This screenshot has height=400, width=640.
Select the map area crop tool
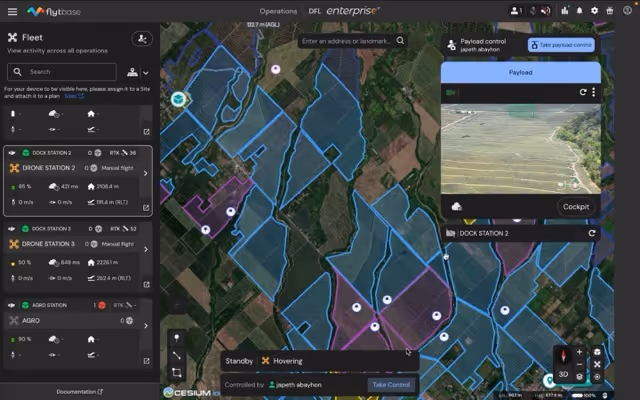(177, 372)
